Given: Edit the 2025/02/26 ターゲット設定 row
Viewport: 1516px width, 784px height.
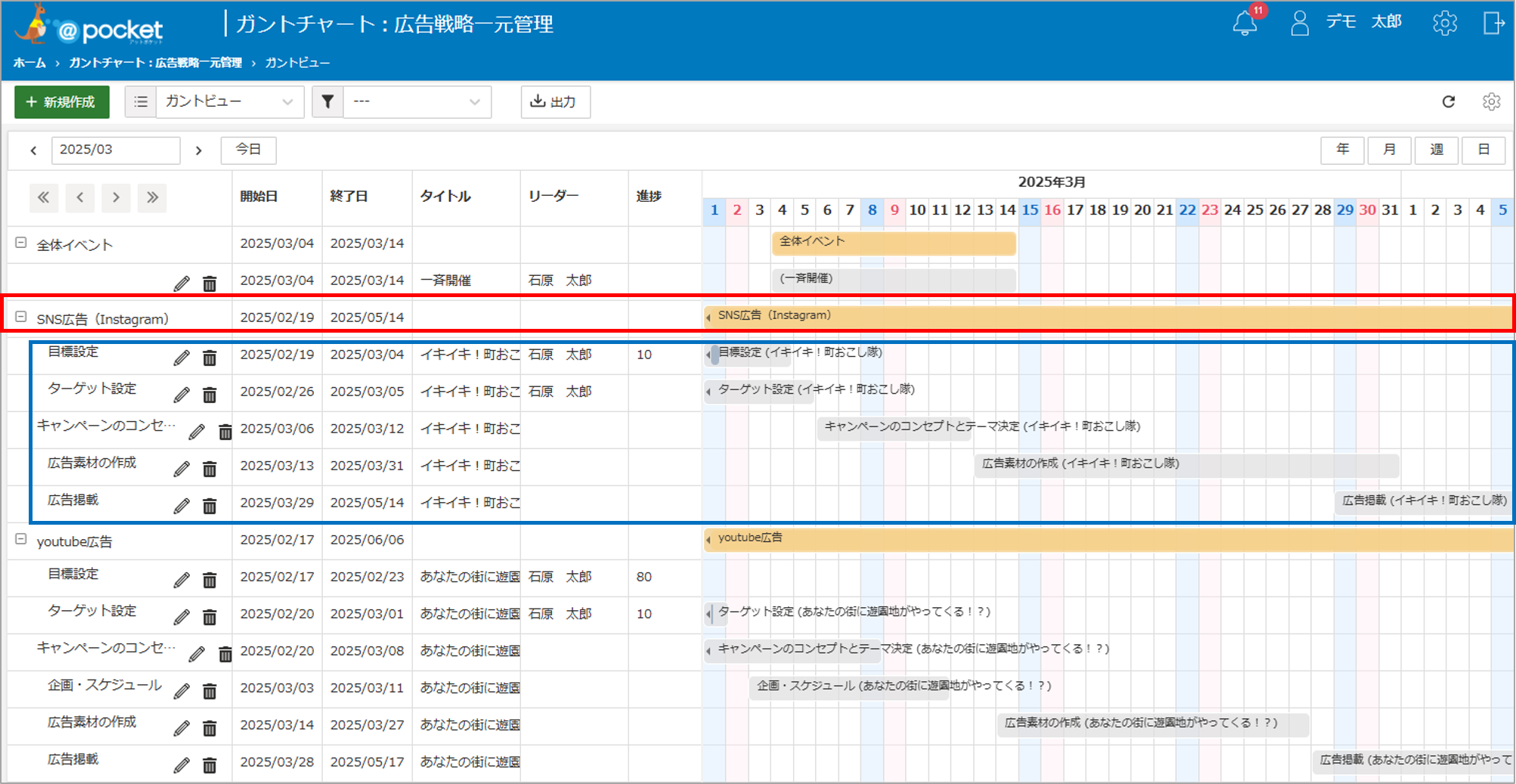Looking at the screenshot, I should point(181,395).
